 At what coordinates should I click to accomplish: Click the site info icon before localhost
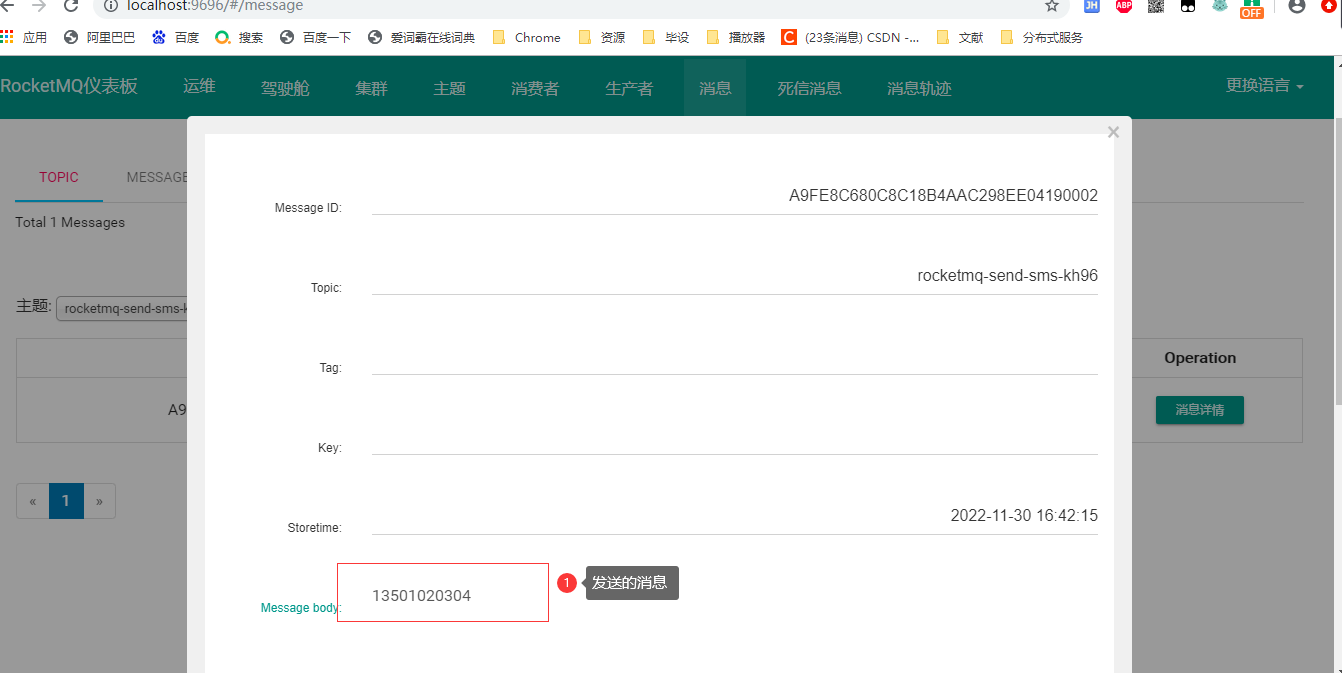pyautogui.click(x=111, y=6)
